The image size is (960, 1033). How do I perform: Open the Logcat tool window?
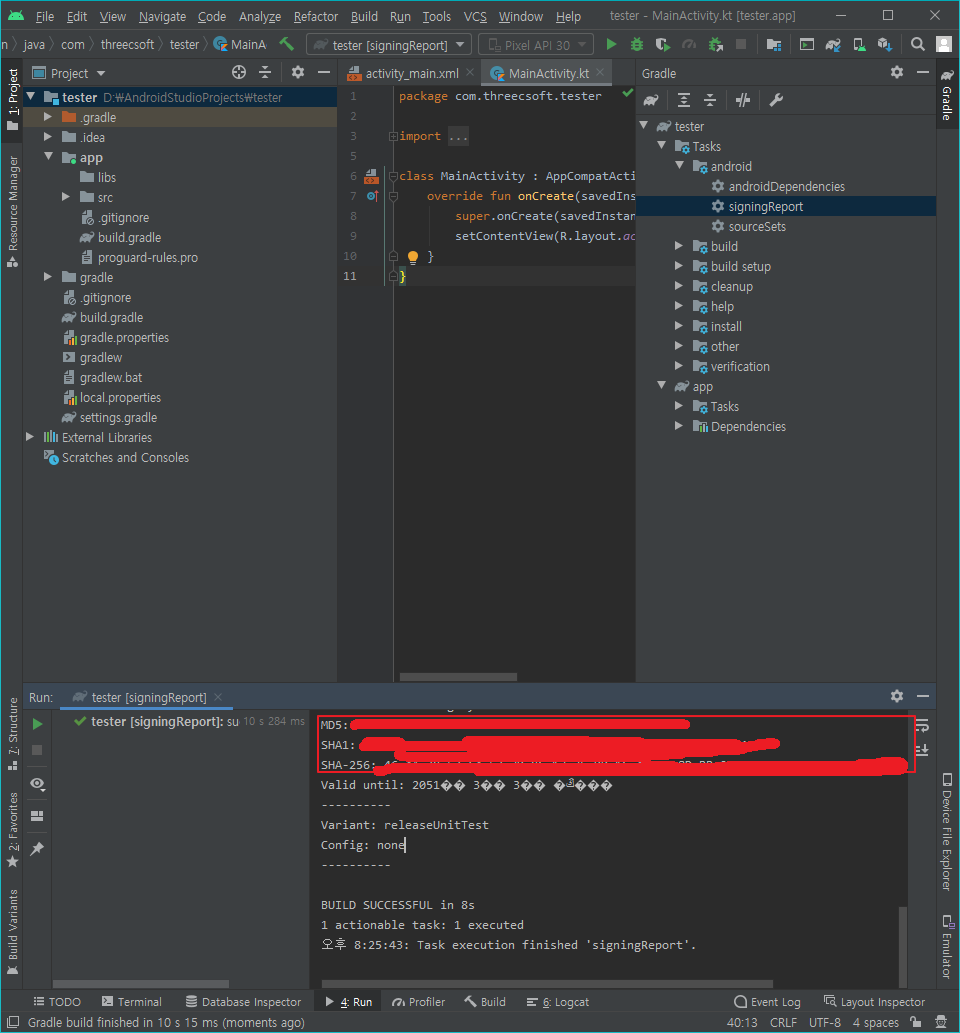click(558, 1001)
